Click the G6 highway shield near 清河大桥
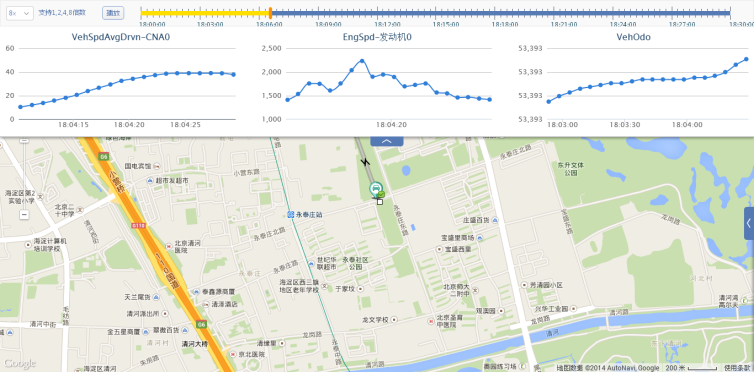This screenshot has width=754, height=372. click(201, 324)
